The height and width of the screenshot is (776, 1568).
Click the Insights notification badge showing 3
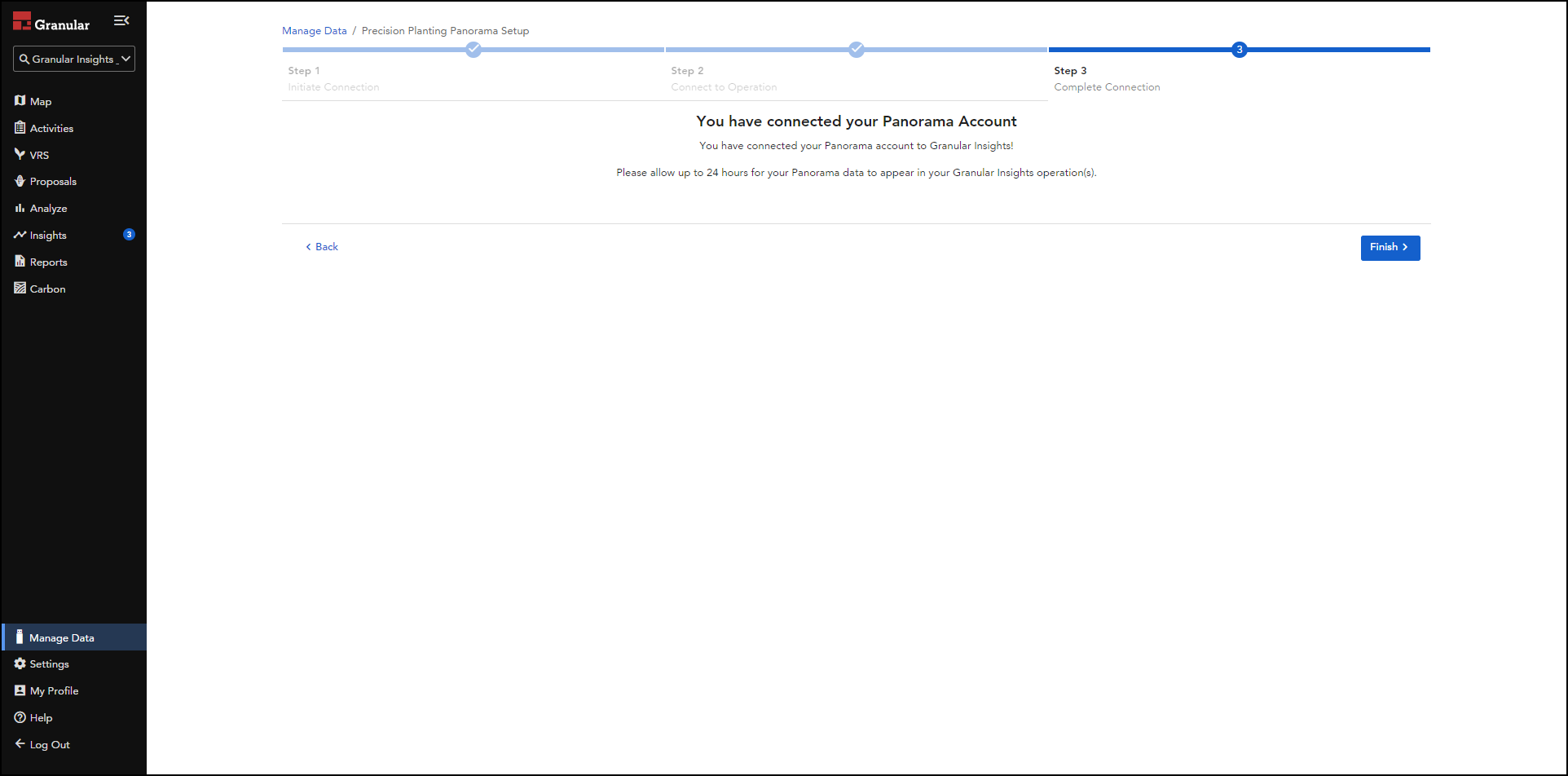(x=129, y=235)
